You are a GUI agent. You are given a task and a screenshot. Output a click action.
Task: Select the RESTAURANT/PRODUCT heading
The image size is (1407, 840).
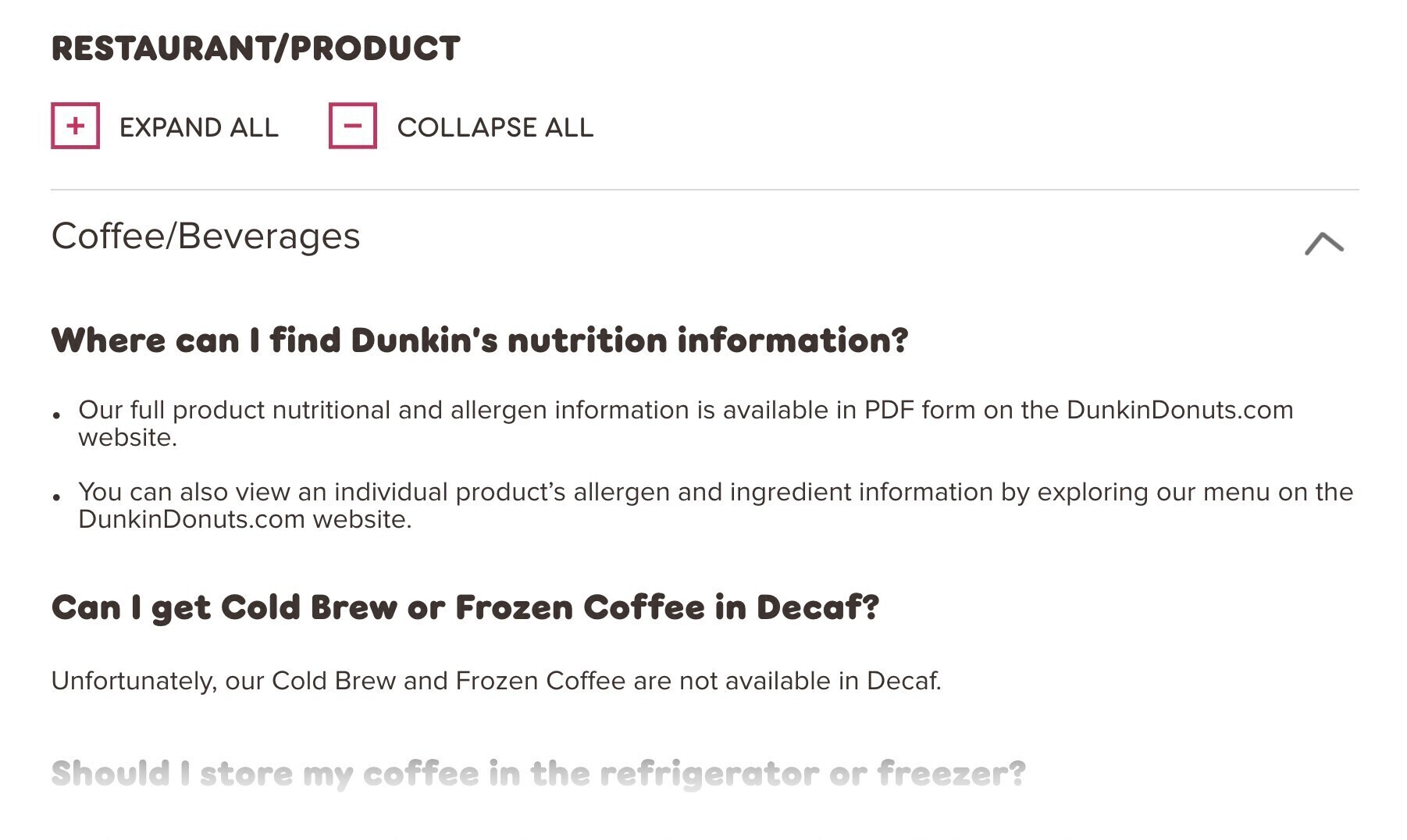pyautogui.click(x=255, y=48)
